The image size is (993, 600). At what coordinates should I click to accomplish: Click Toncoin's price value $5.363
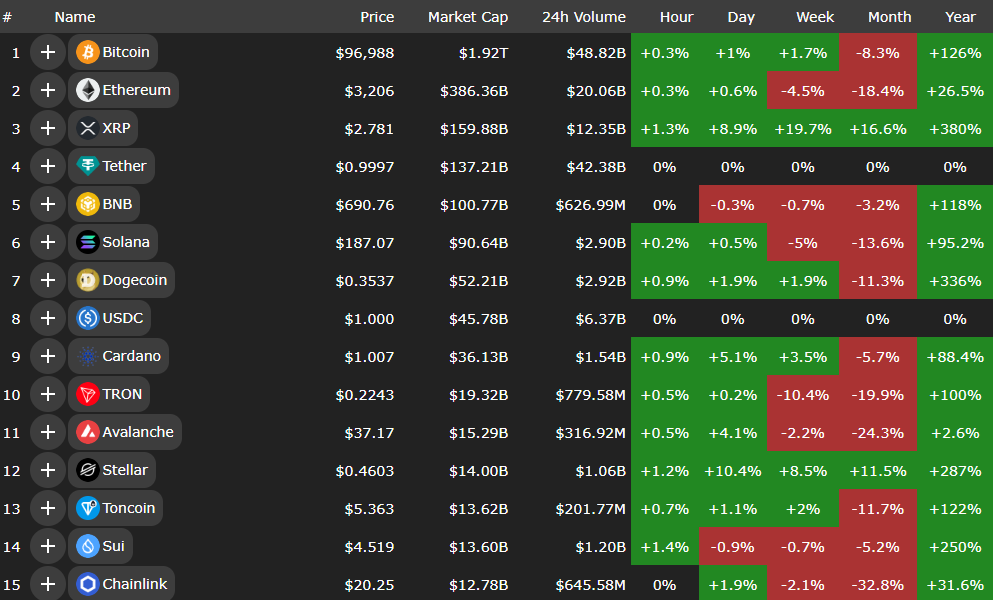(x=369, y=508)
